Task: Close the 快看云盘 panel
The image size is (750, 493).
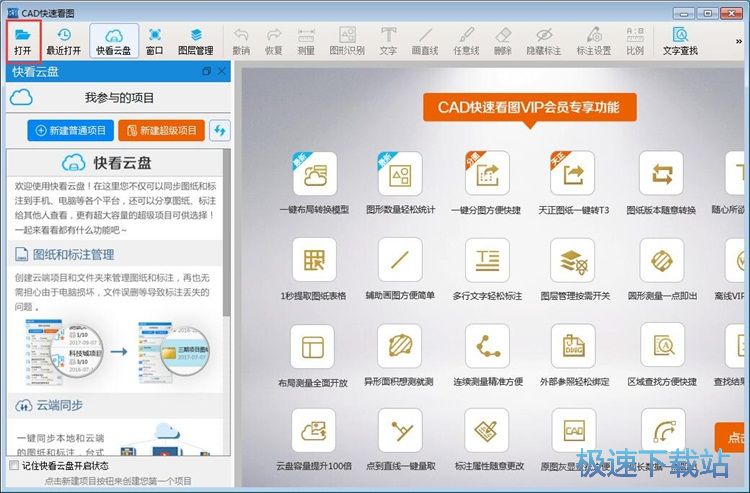Action: 221,71
